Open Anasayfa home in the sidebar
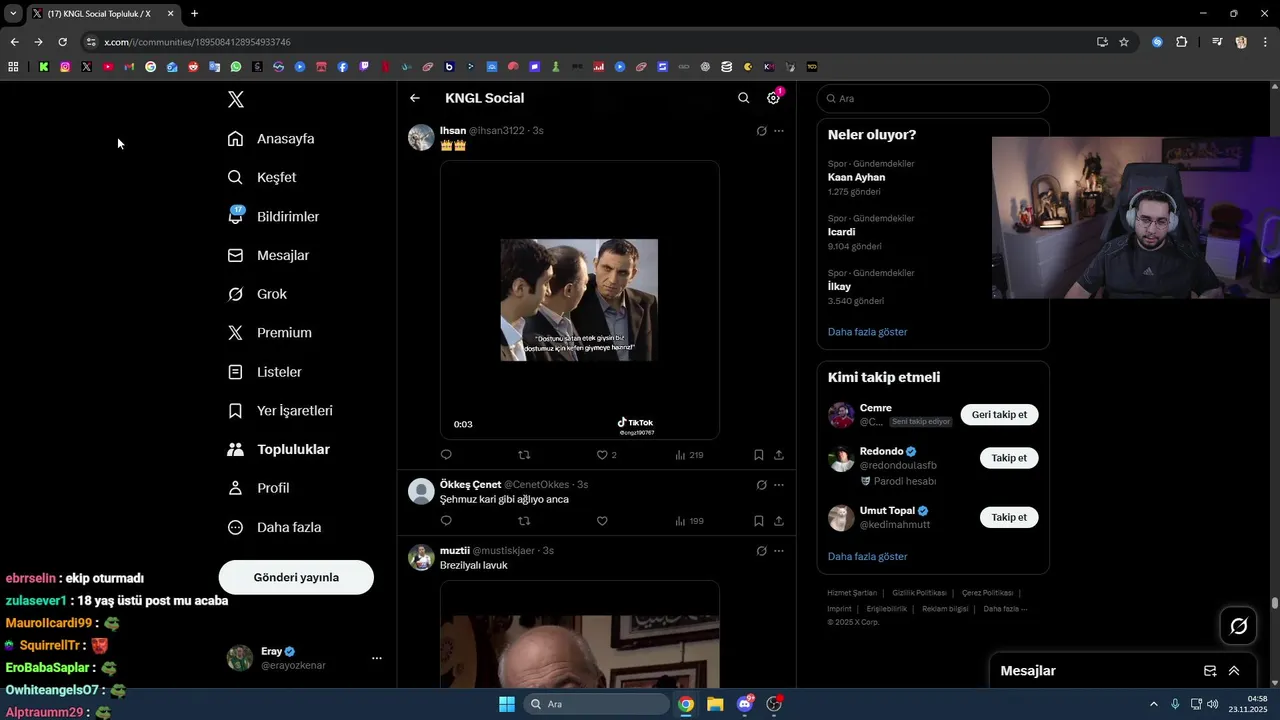Image resolution: width=1280 pixels, height=720 pixels. (x=271, y=139)
